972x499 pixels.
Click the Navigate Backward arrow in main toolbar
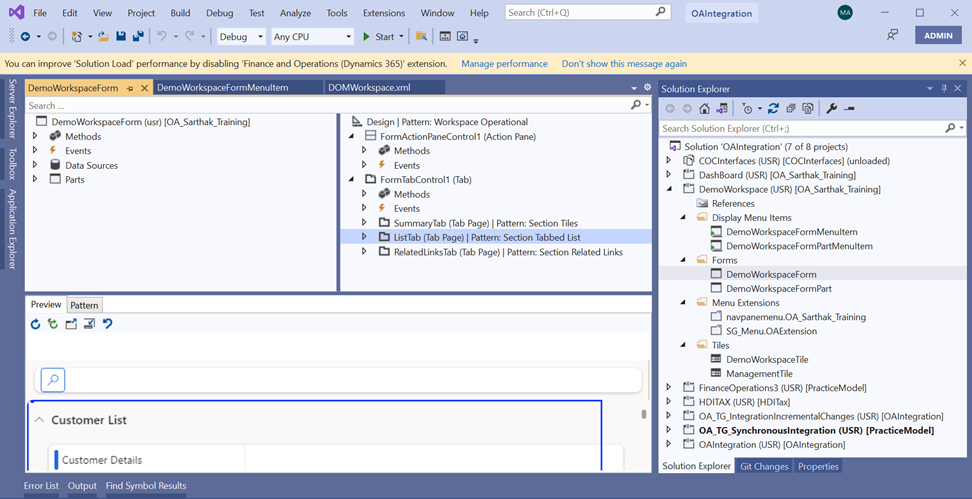click(x=25, y=37)
